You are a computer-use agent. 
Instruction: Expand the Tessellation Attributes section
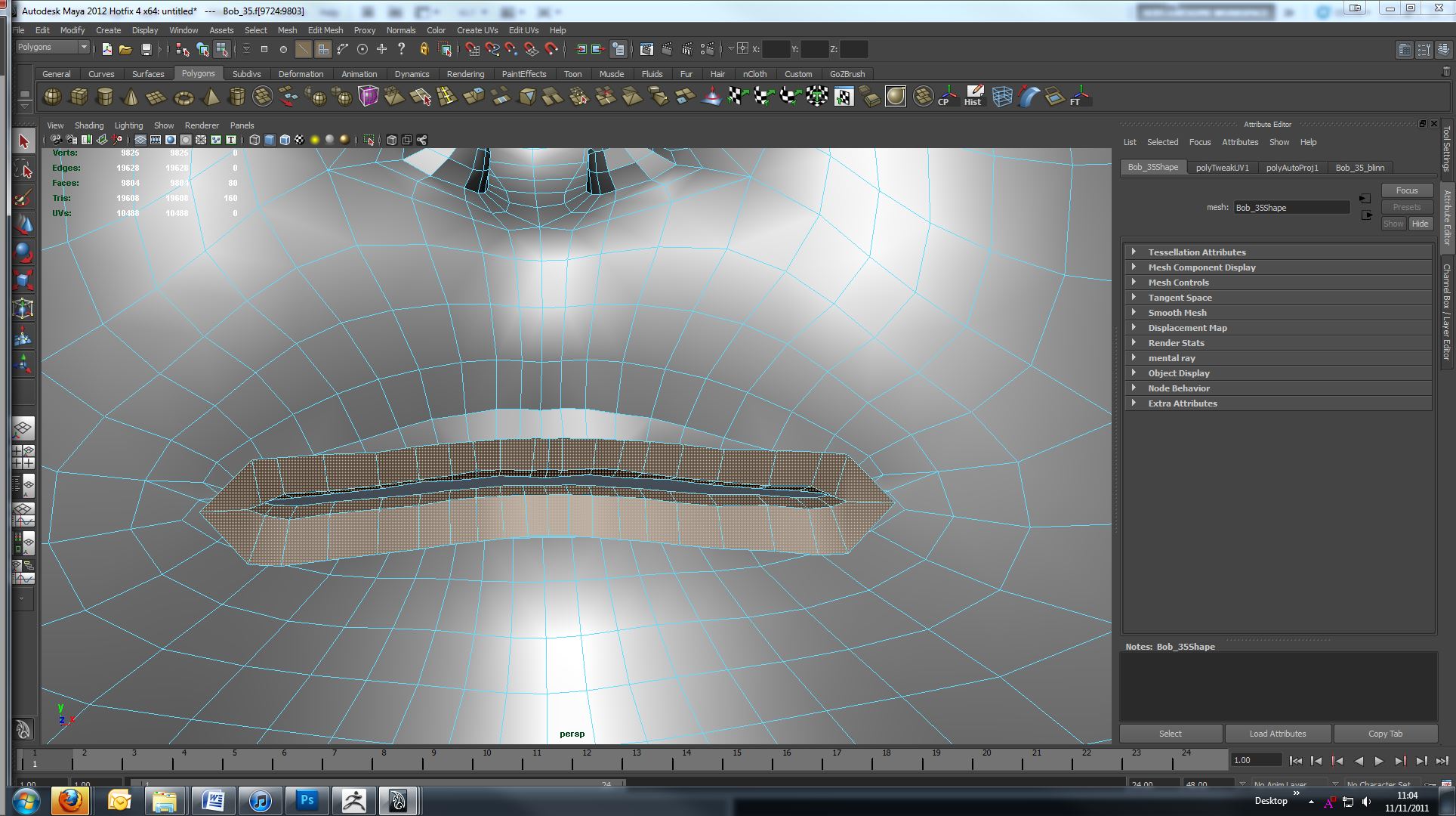pos(1196,252)
